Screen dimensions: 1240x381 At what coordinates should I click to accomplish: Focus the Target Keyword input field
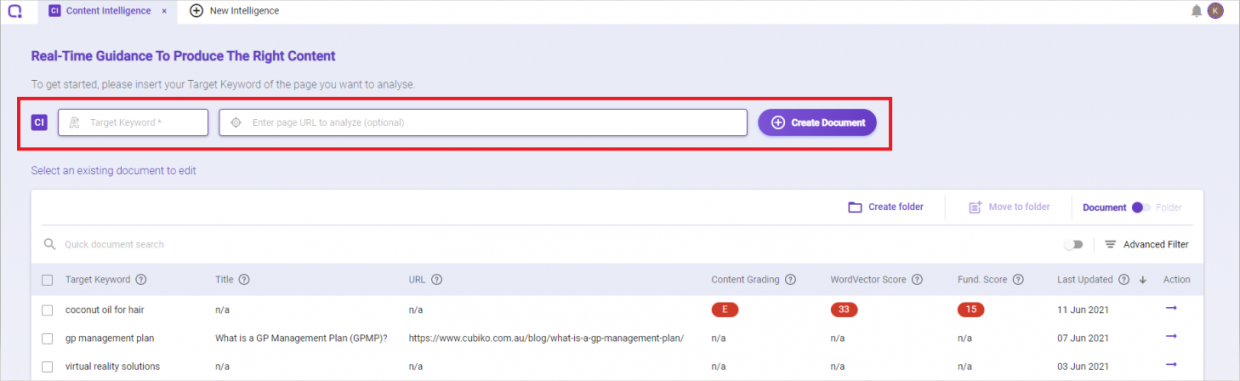pyautogui.click(x=133, y=122)
